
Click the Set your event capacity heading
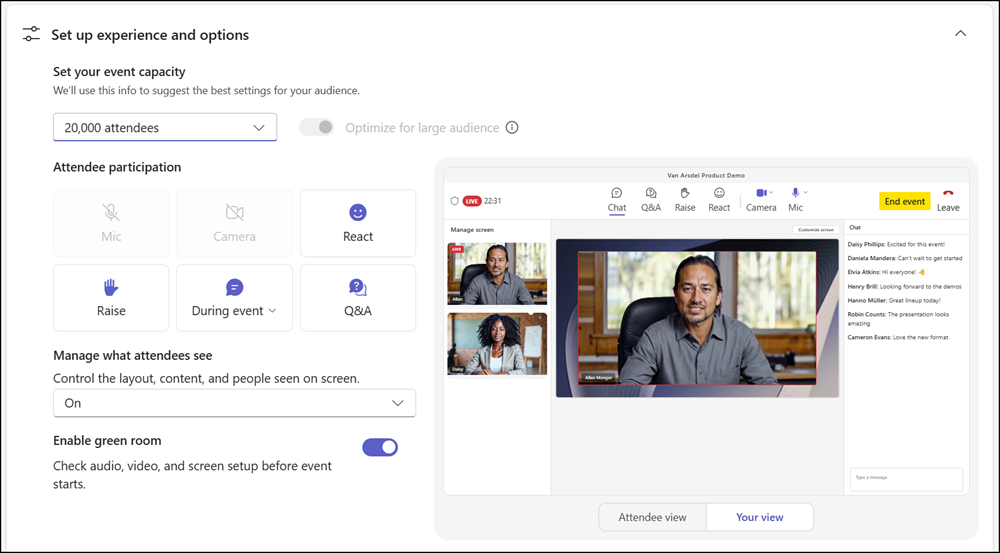coord(119,71)
